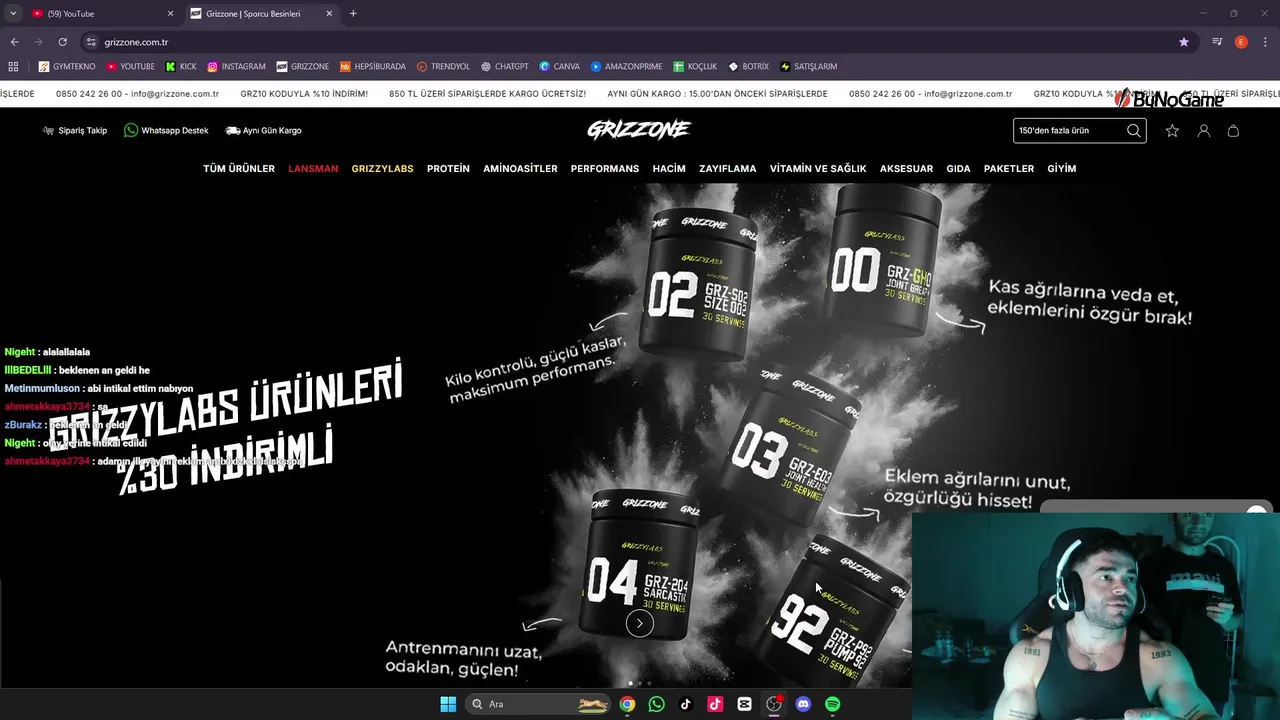Click Sipariş Takip link

point(75,131)
